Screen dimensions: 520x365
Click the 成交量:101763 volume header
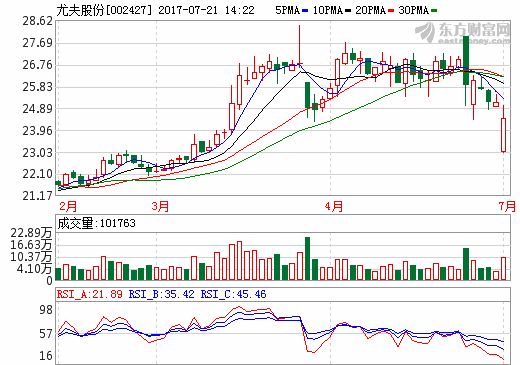[x=97, y=223]
